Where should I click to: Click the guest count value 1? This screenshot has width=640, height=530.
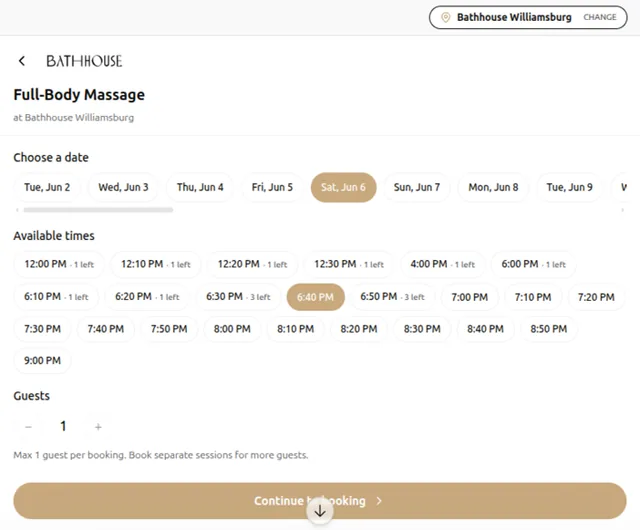63,426
